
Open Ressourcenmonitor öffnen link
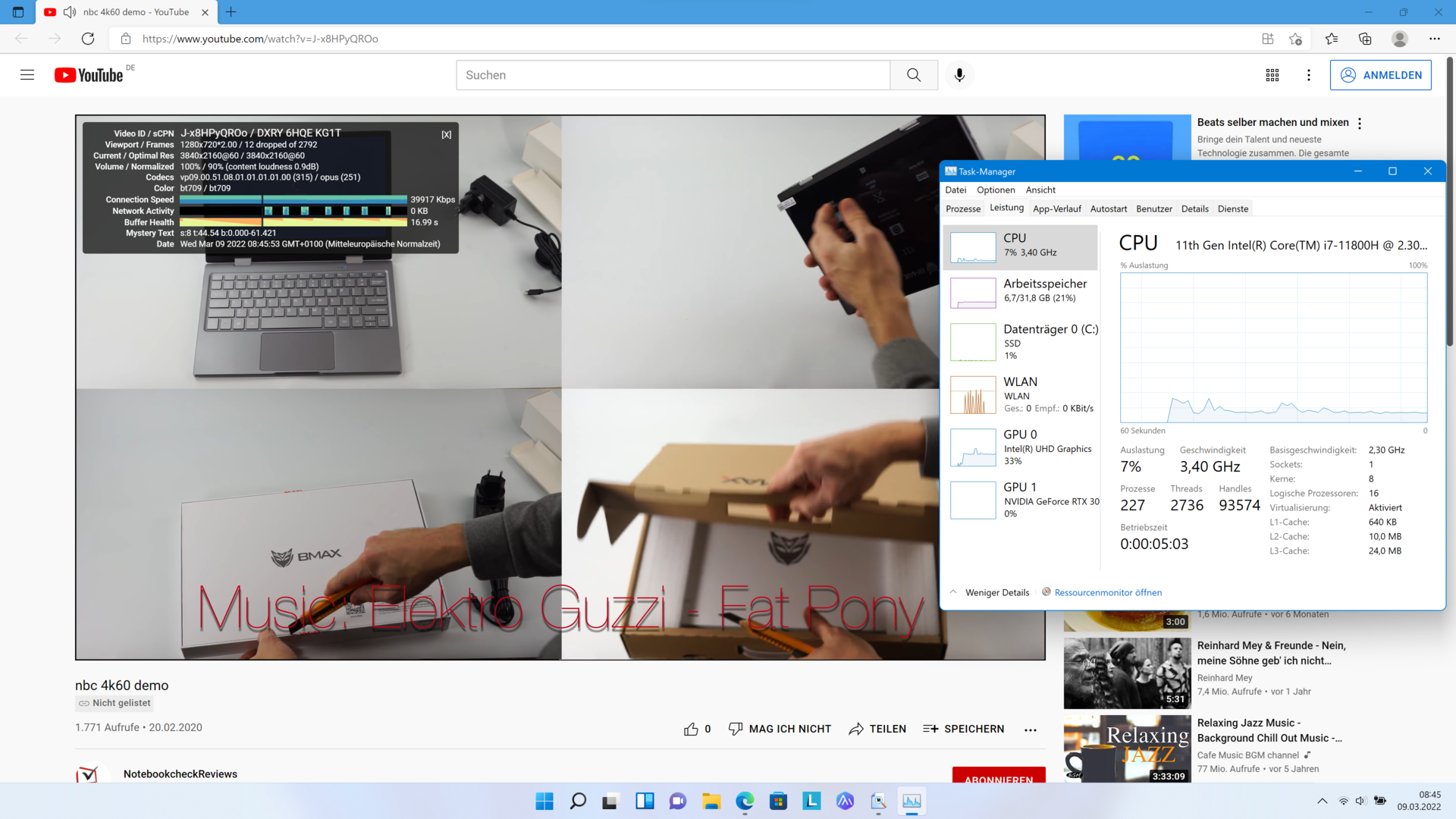1108,592
